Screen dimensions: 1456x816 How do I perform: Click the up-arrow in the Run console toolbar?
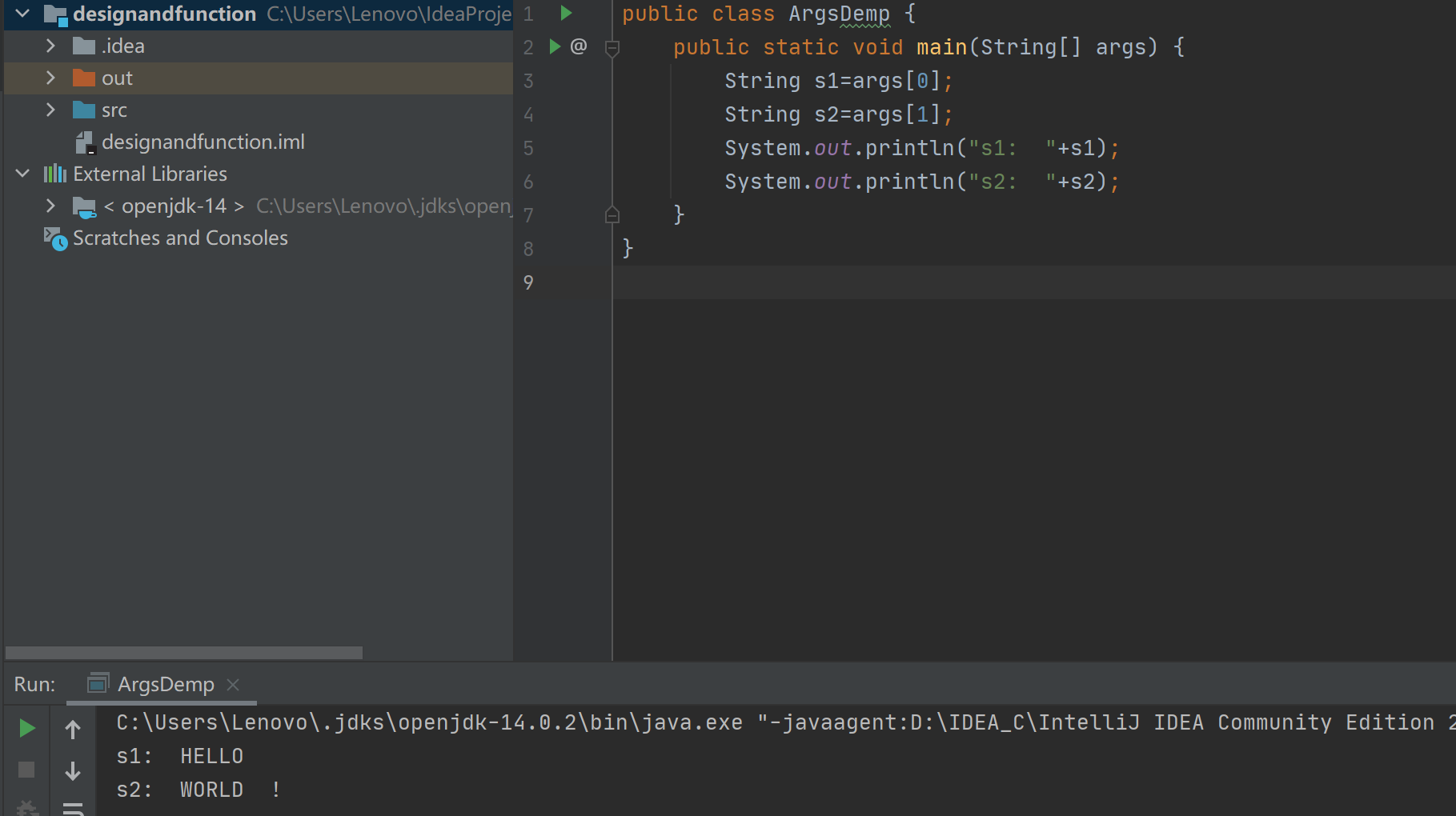point(73,729)
